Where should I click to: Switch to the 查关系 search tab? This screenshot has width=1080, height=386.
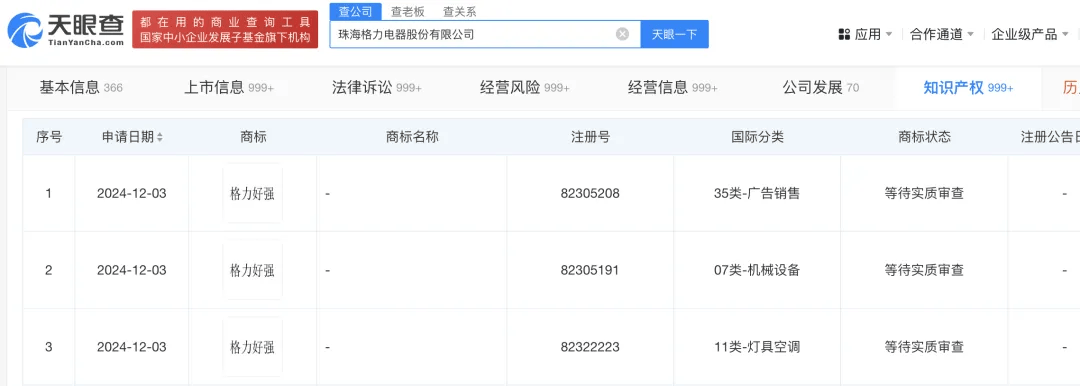[459, 12]
